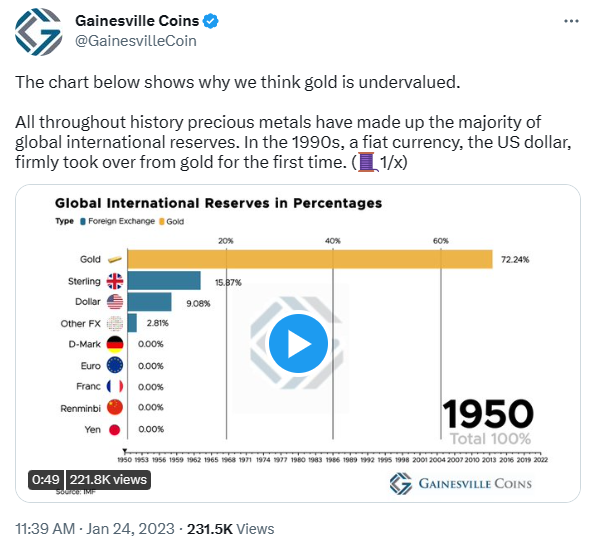Click the Gainesville Coins profile avatar
Viewport: 592px width, 544px height.
[x=39, y=32]
